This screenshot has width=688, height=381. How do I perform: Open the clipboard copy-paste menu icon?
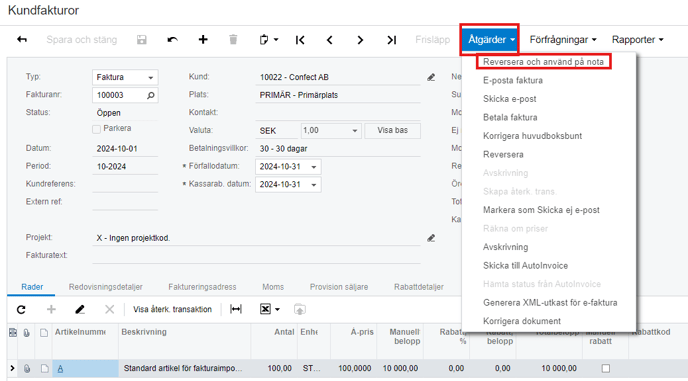(269, 40)
